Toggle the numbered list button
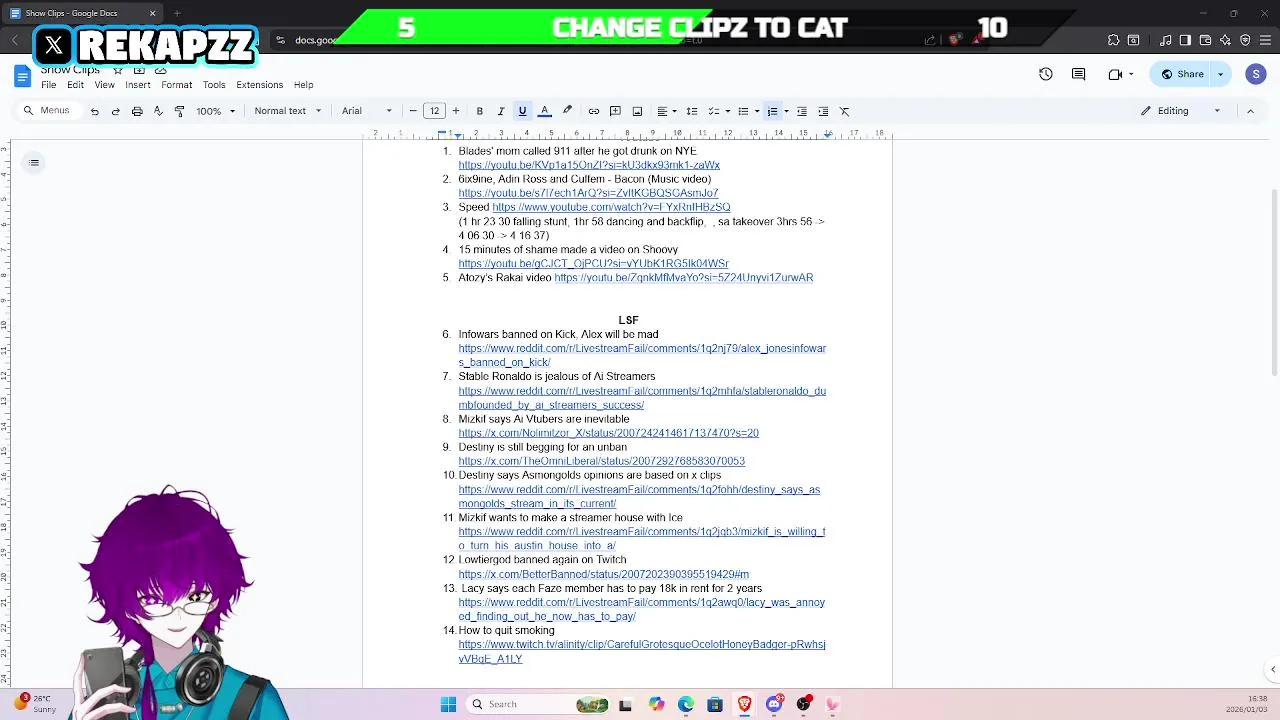Viewport: 1280px width, 720px height. coord(772,111)
